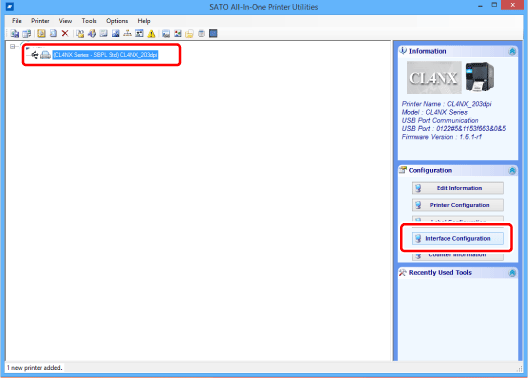Viewport: 528px width, 378px height.
Task: Collapse the Recently Used Tools panel
Action: tap(512, 273)
